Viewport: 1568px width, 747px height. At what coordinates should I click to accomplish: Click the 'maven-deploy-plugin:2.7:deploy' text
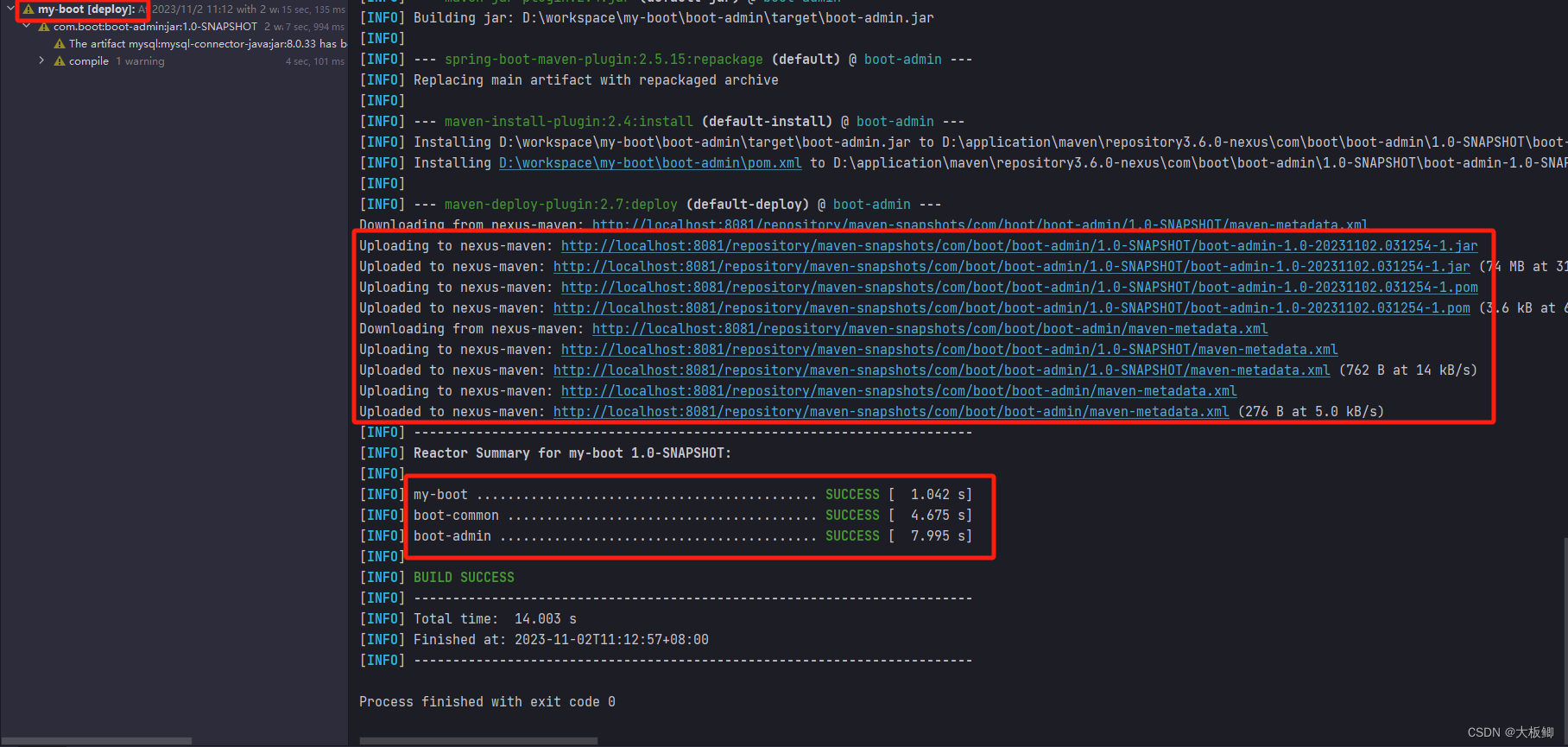[560, 205]
